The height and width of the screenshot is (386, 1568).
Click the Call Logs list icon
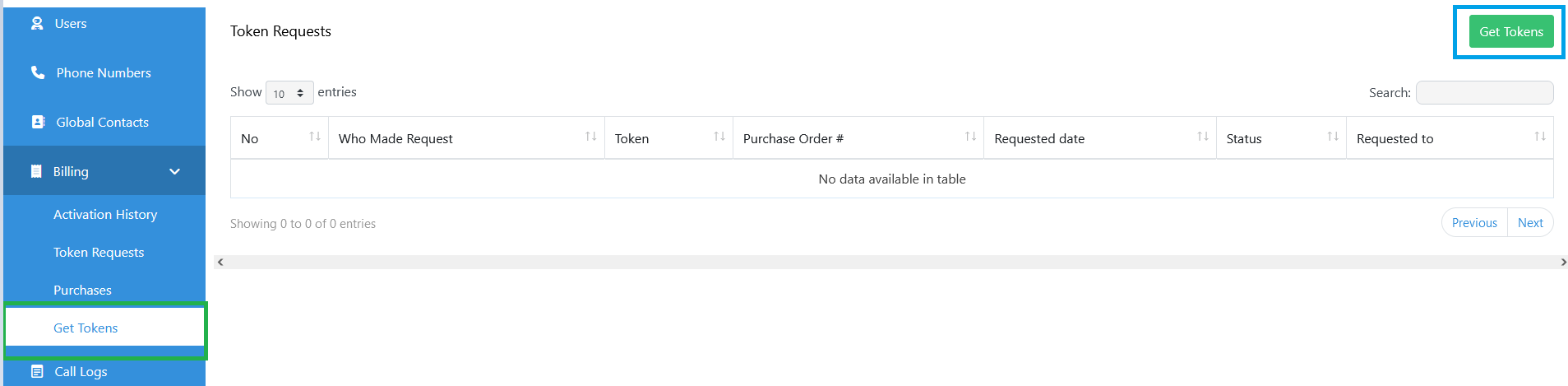pos(37,371)
